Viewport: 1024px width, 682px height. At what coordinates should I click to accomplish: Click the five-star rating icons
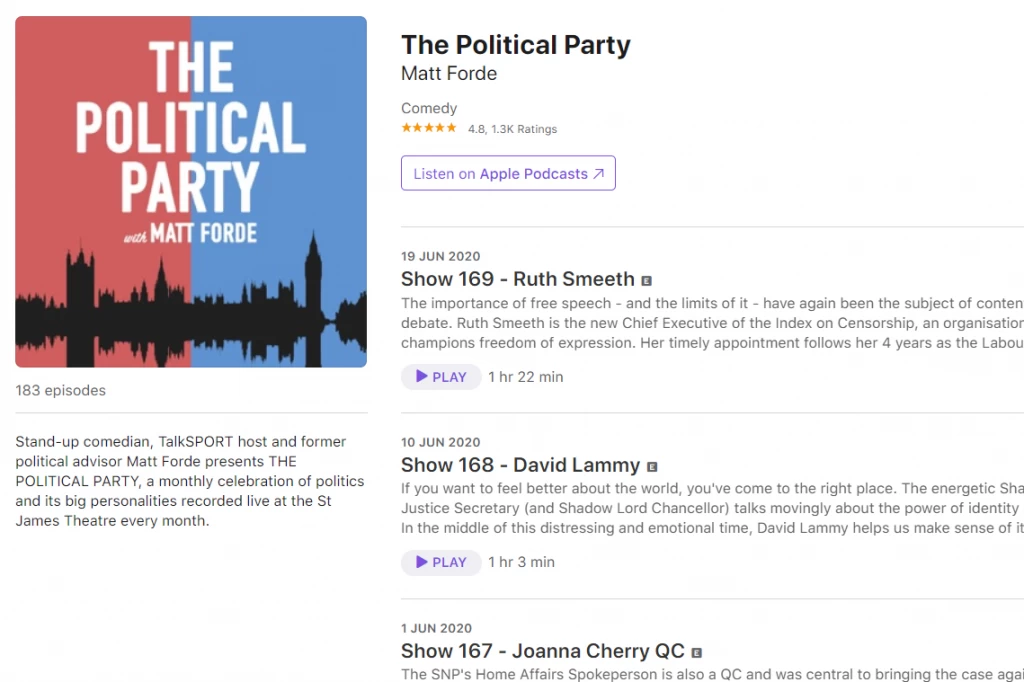tap(429, 128)
